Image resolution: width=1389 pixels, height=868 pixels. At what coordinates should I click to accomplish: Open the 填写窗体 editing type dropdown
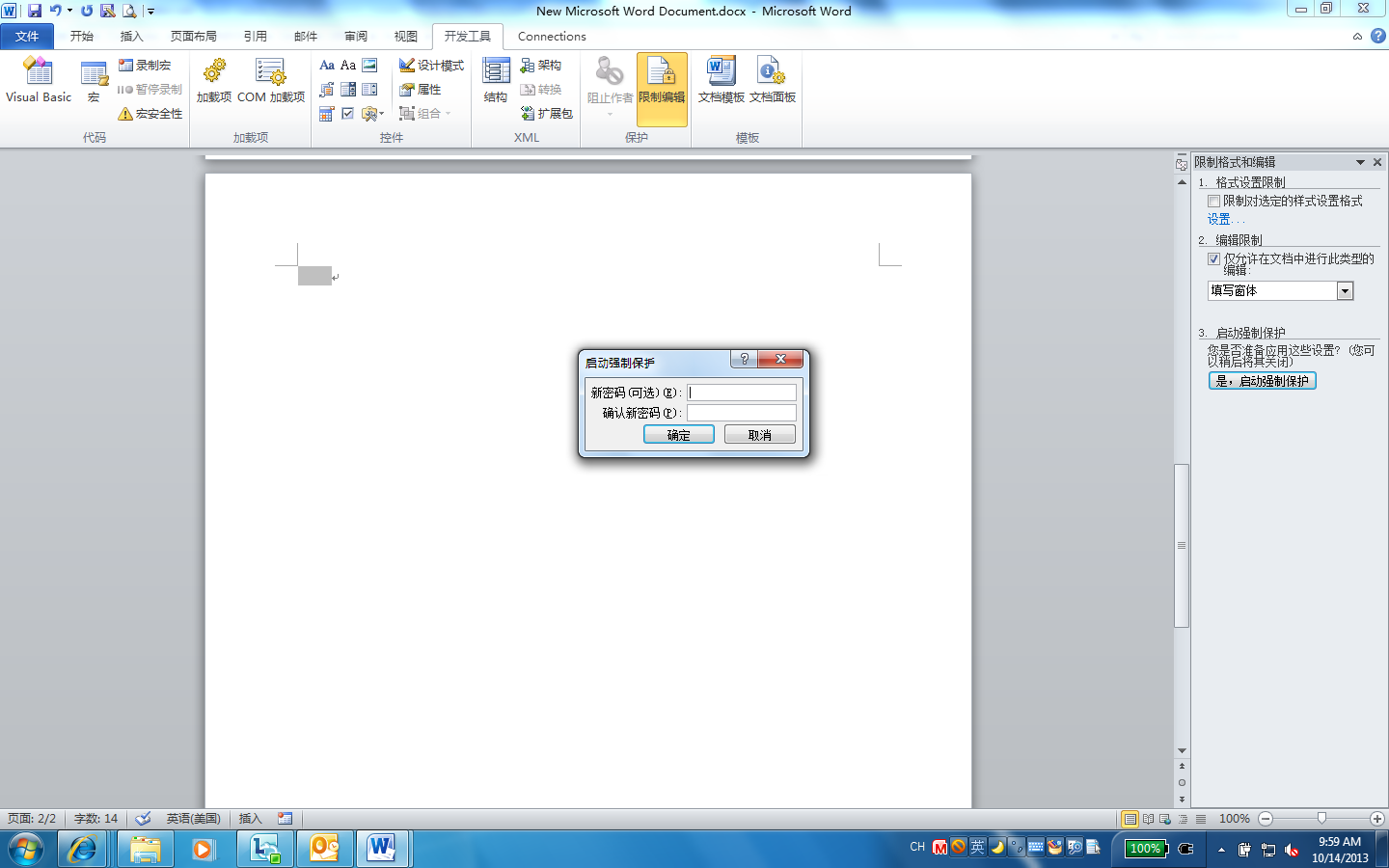coord(1345,290)
